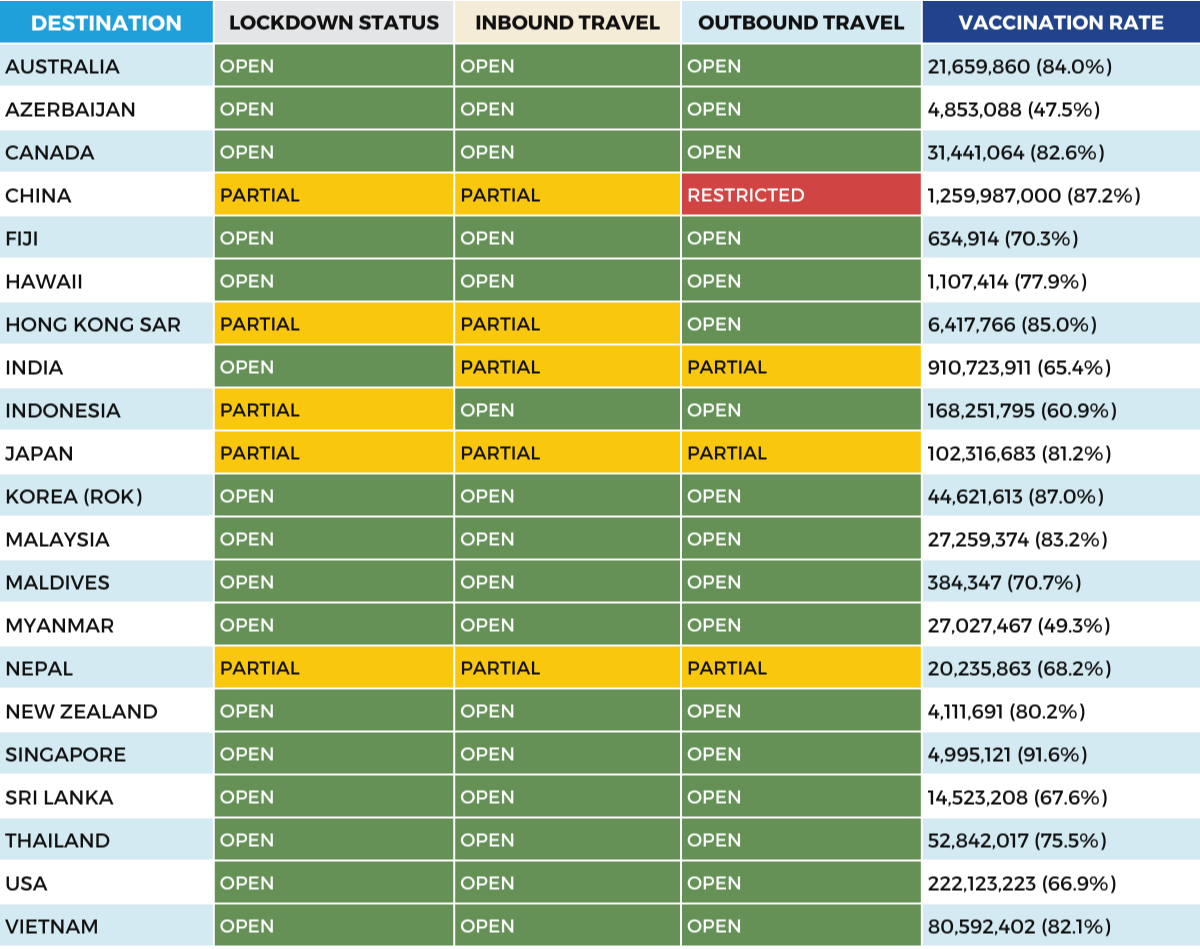Click India's PARTIAL inbound travel cell
The image size is (1200, 949).
(568, 367)
